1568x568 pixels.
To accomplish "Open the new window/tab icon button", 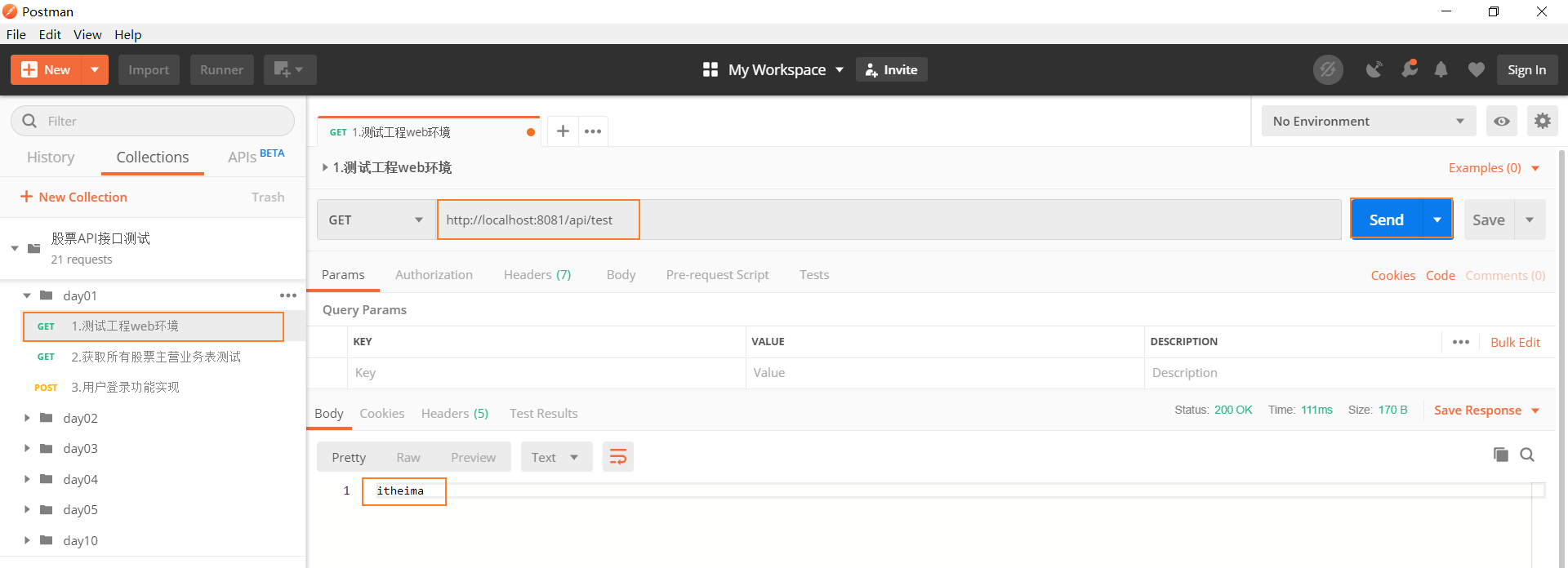I will (290, 69).
